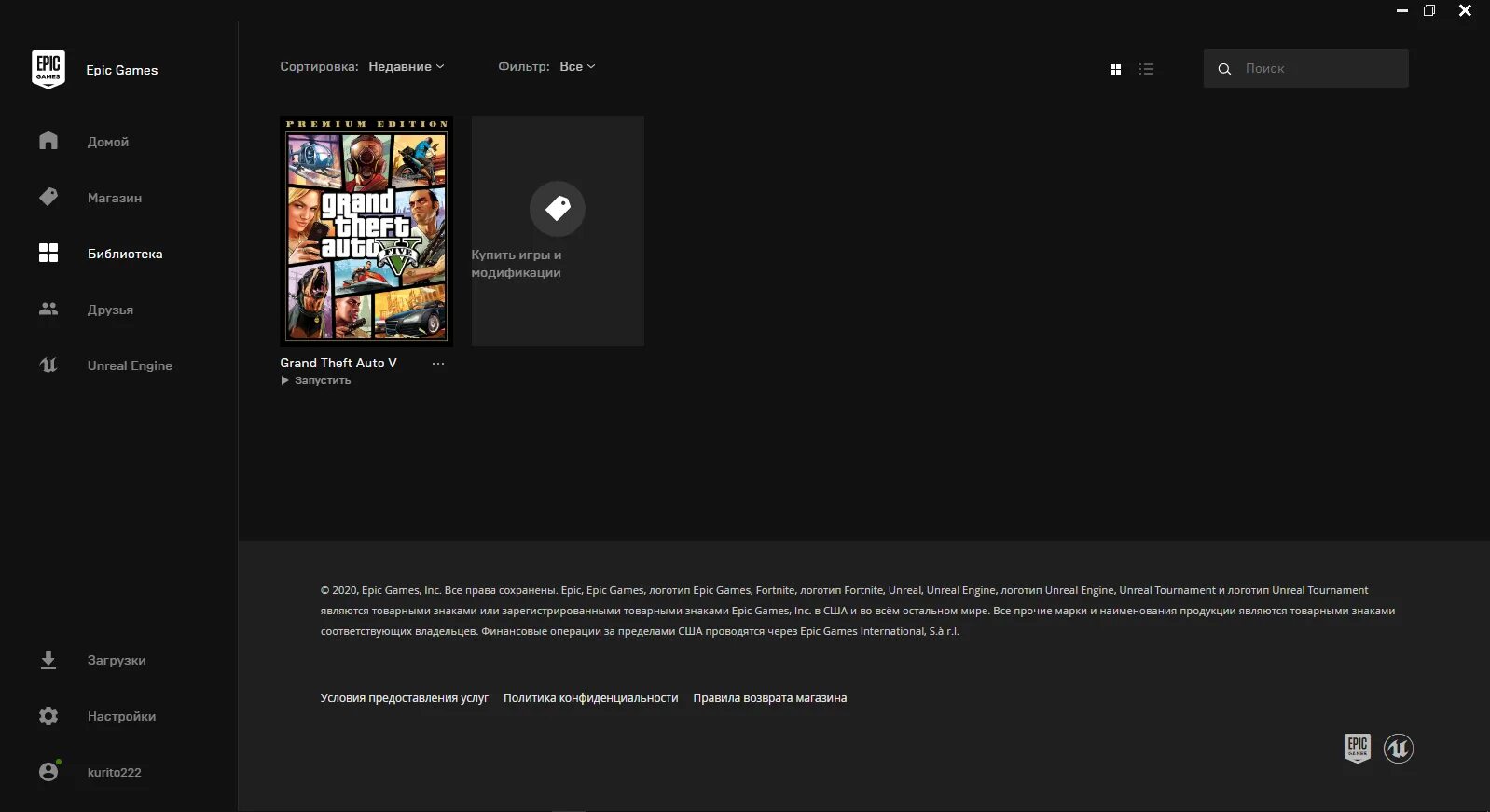
Task: Switch library to list view
Action: tap(1147, 69)
